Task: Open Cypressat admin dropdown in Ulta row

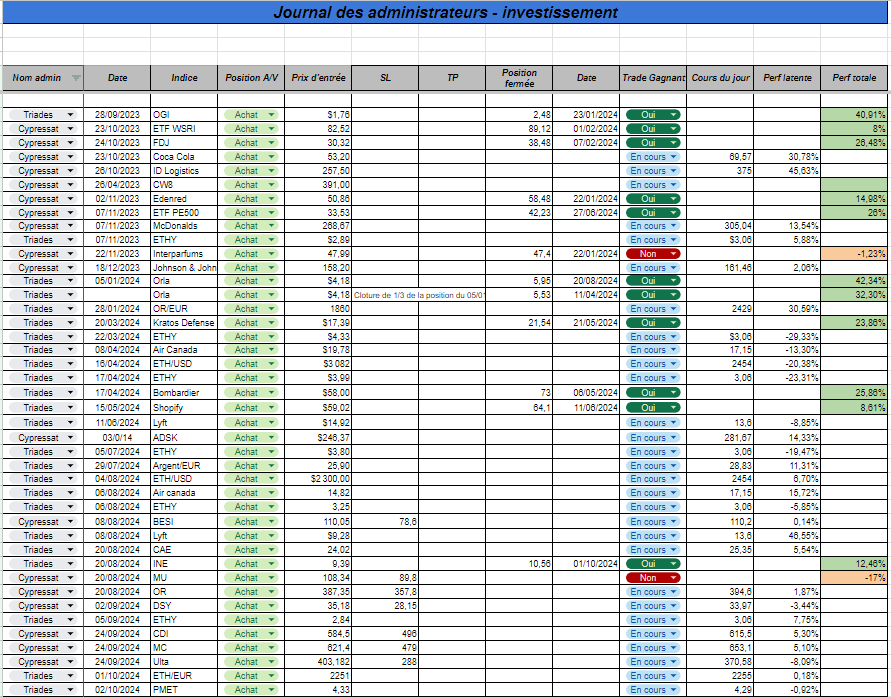Action: point(43,662)
